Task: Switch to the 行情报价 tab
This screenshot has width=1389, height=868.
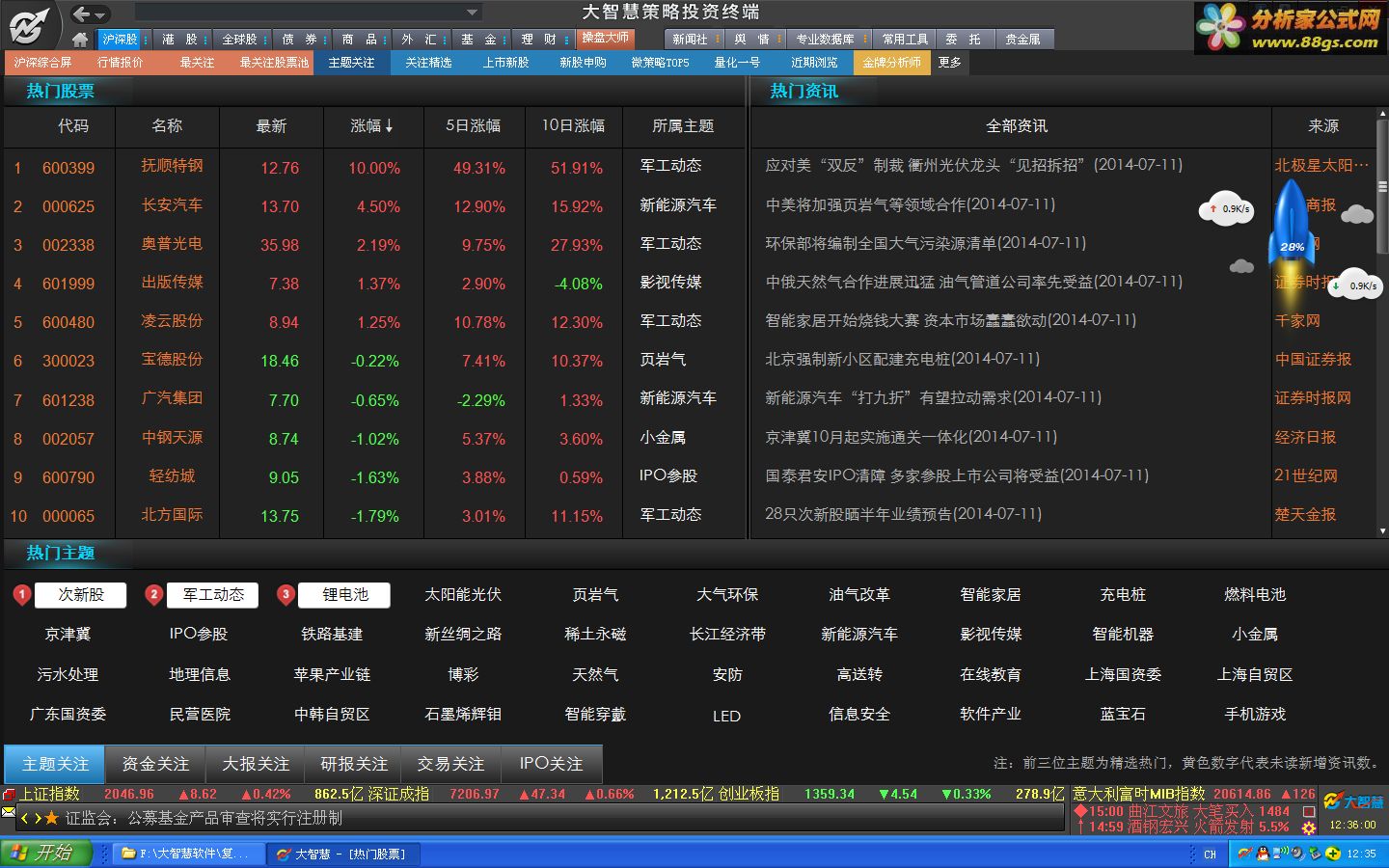Action: (120, 62)
